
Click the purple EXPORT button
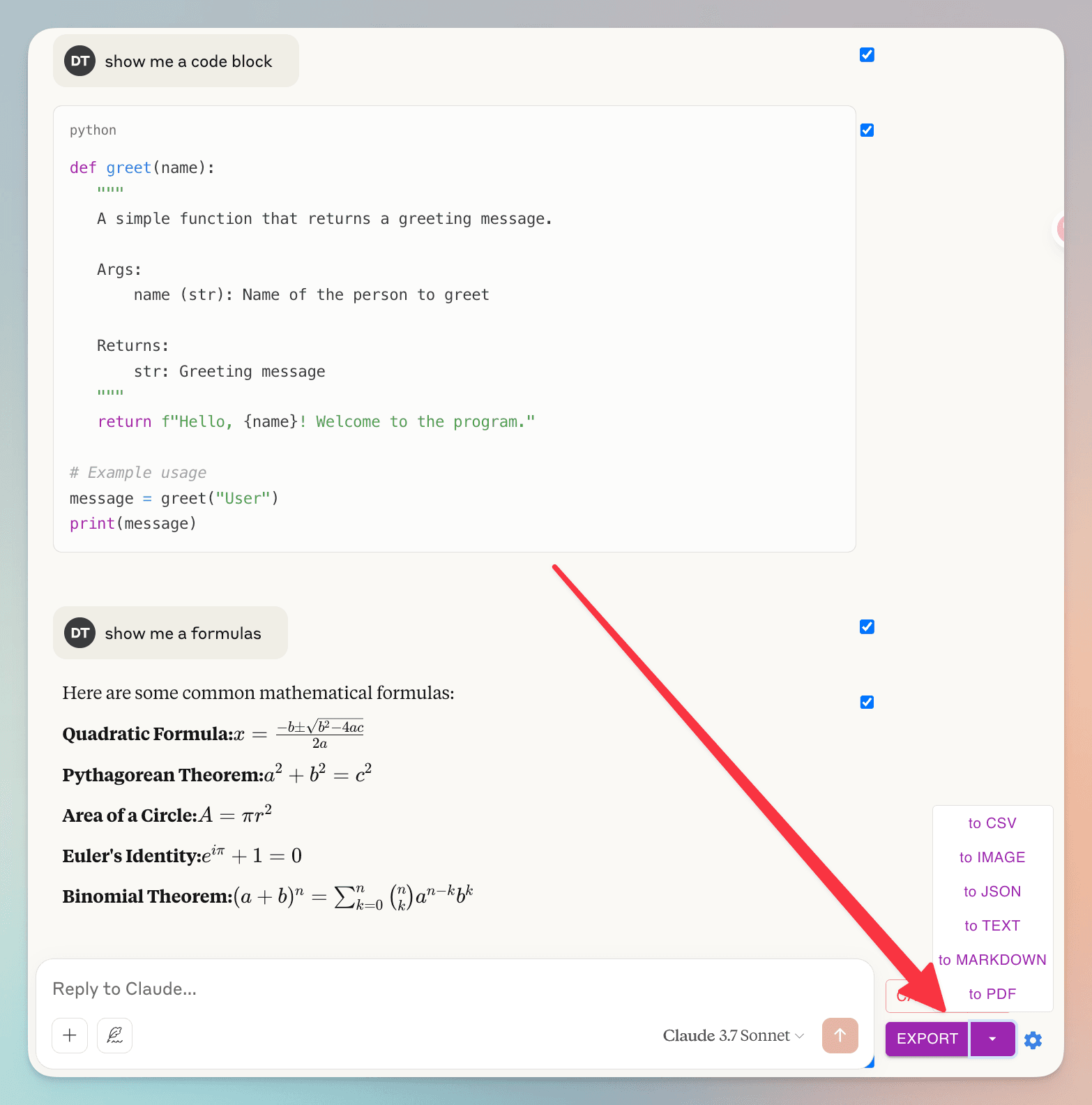coord(927,1039)
